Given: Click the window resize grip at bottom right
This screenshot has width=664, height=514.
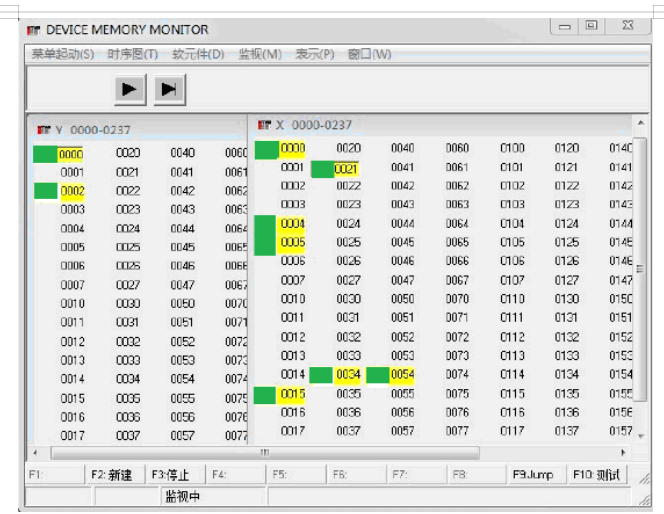Looking at the screenshot, I should 645,500.
